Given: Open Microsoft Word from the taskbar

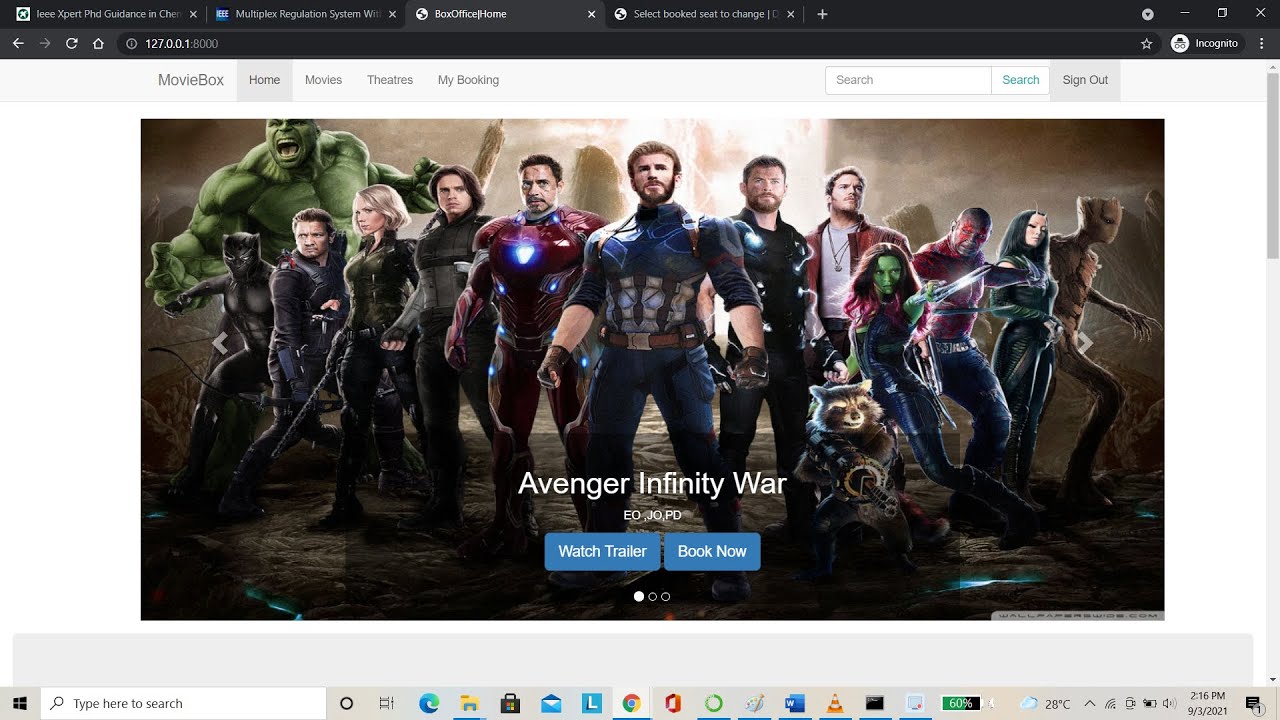Looking at the screenshot, I should click(x=795, y=703).
